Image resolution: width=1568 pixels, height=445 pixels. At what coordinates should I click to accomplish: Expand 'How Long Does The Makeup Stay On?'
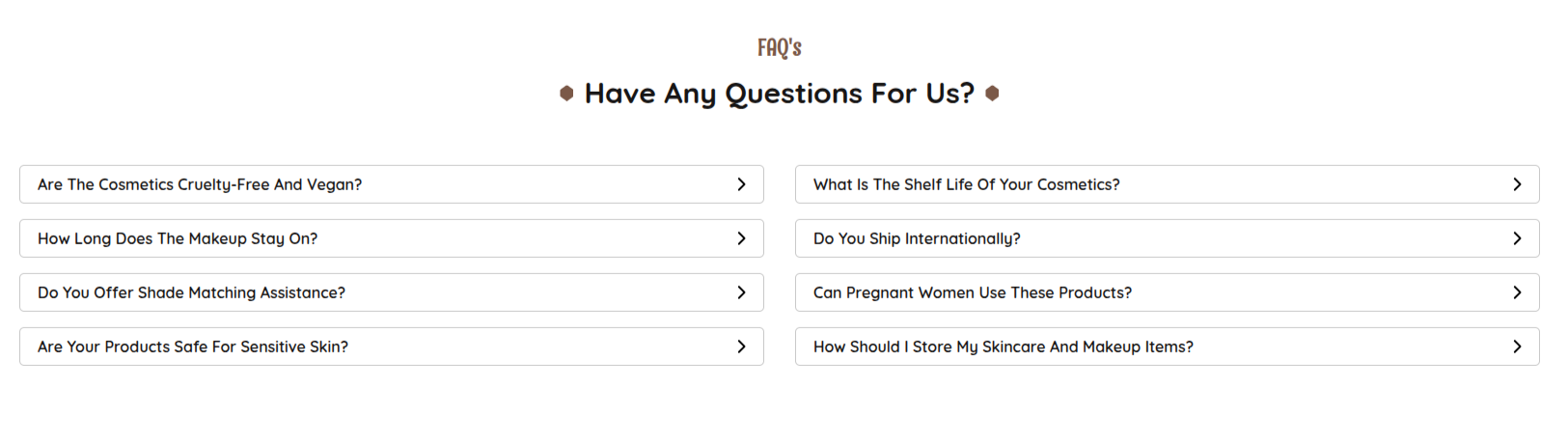pos(178,238)
